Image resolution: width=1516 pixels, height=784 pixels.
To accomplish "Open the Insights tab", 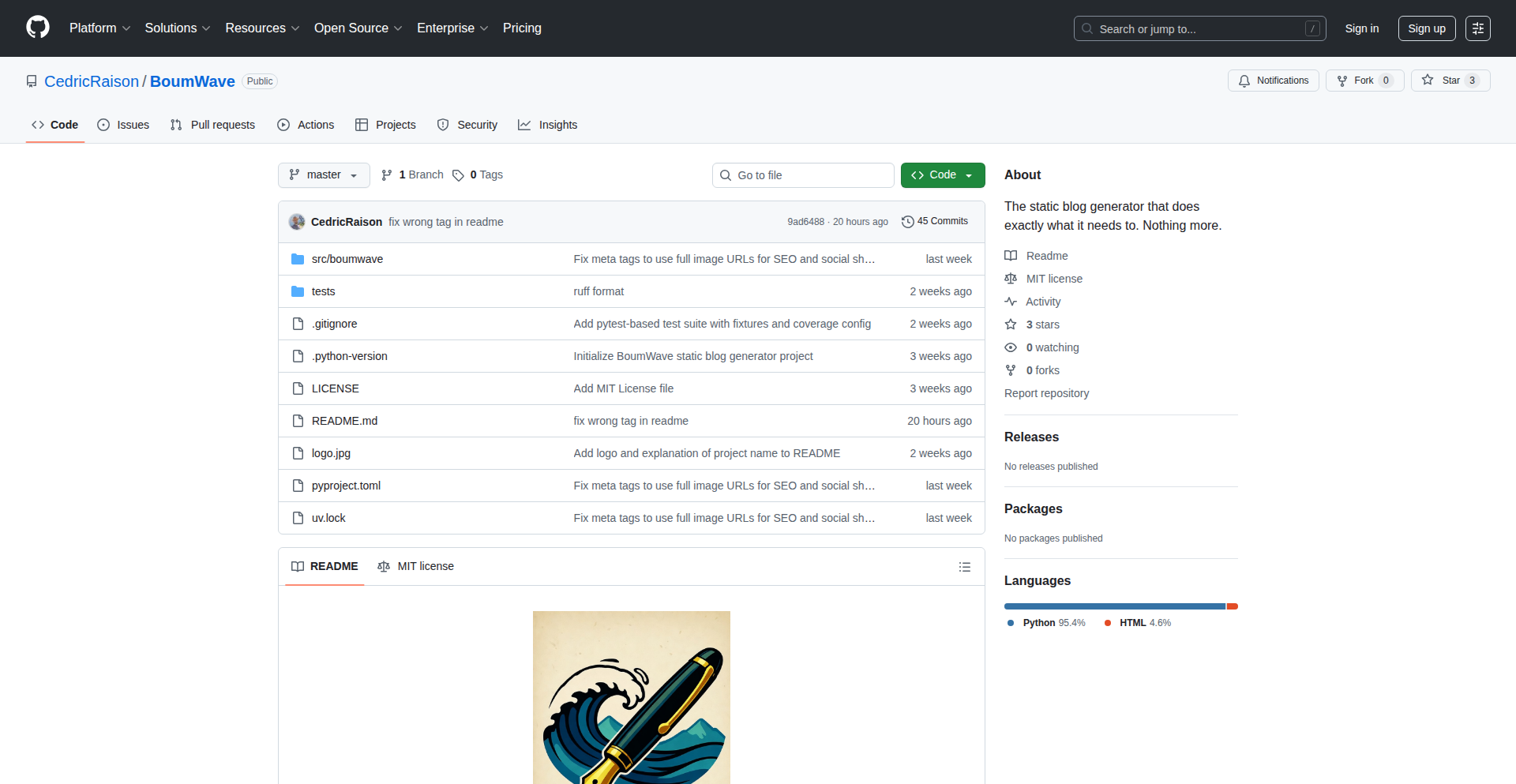I will (548, 125).
